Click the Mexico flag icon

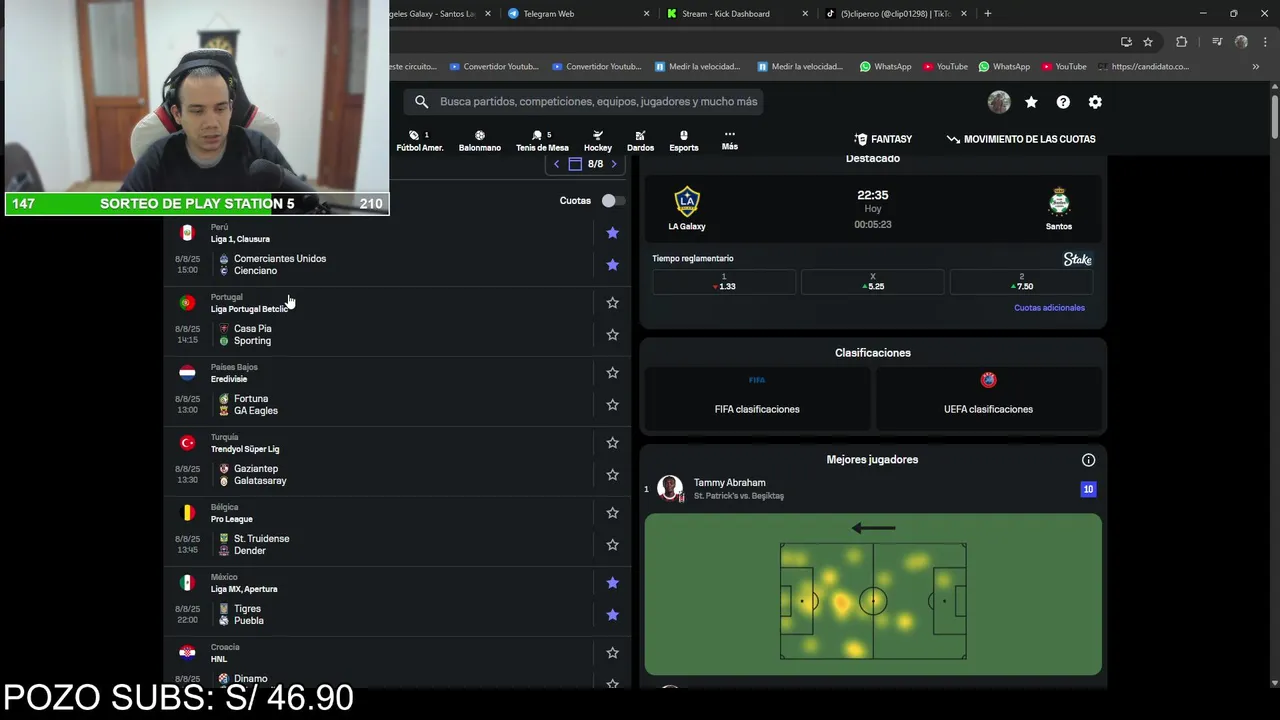187,583
